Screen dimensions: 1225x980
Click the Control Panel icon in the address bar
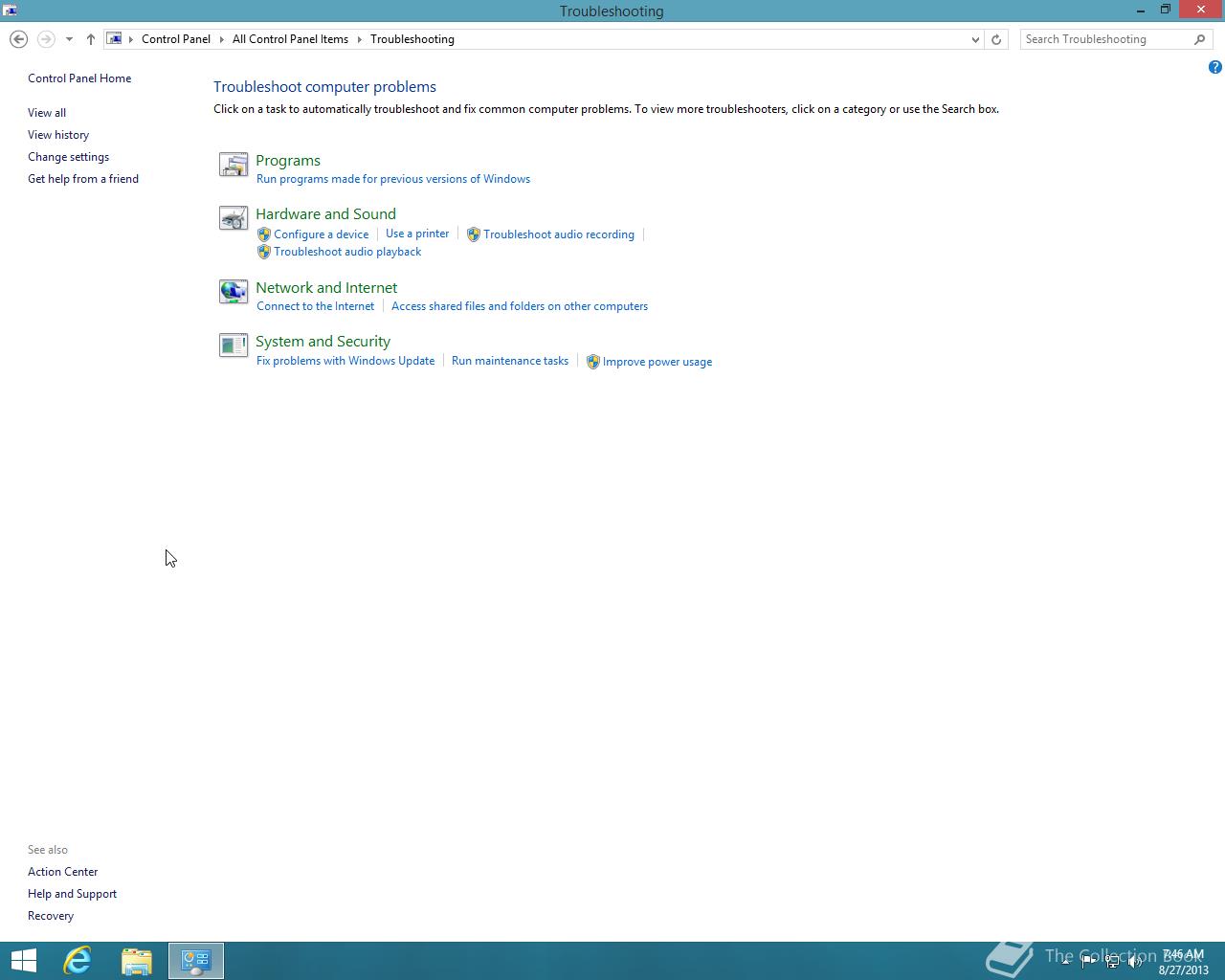[114, 39]
